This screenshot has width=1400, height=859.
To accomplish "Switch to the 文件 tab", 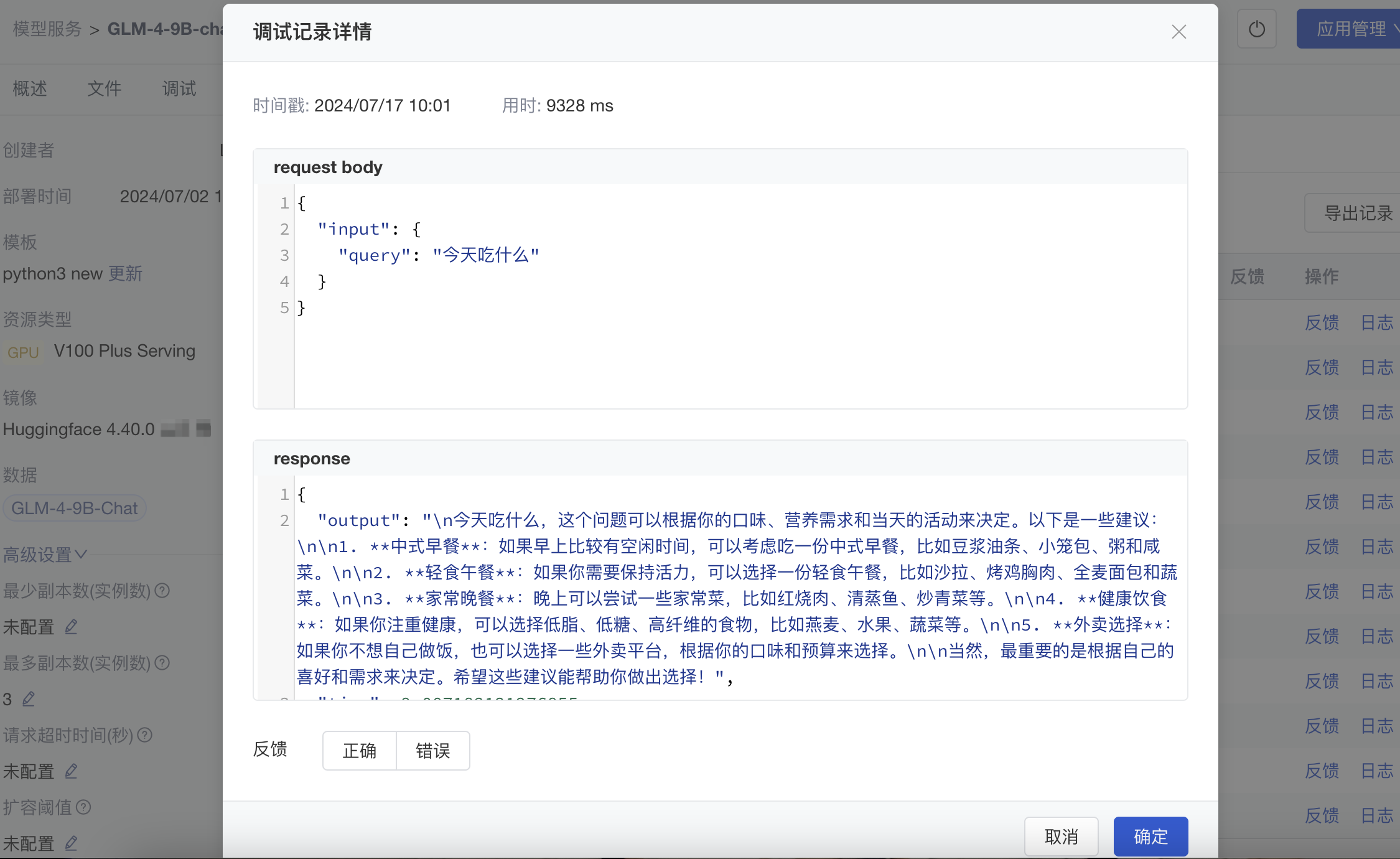I will (x=104, y=88).
